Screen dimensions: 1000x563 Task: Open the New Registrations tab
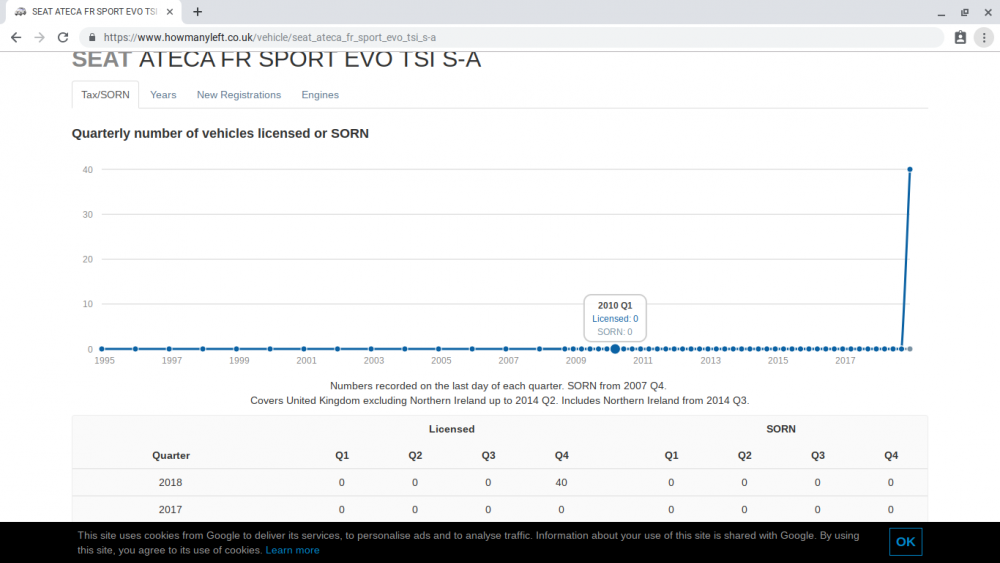click(x=239, y=94)
